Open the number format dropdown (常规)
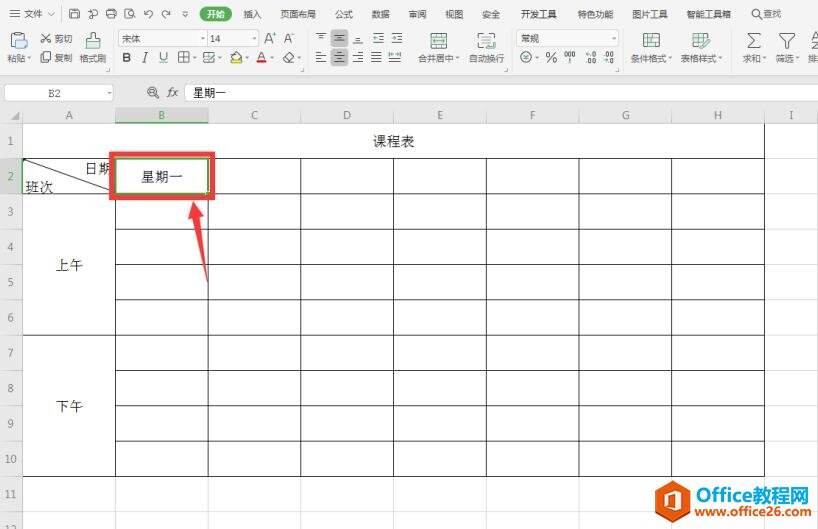 coord(614,38)
